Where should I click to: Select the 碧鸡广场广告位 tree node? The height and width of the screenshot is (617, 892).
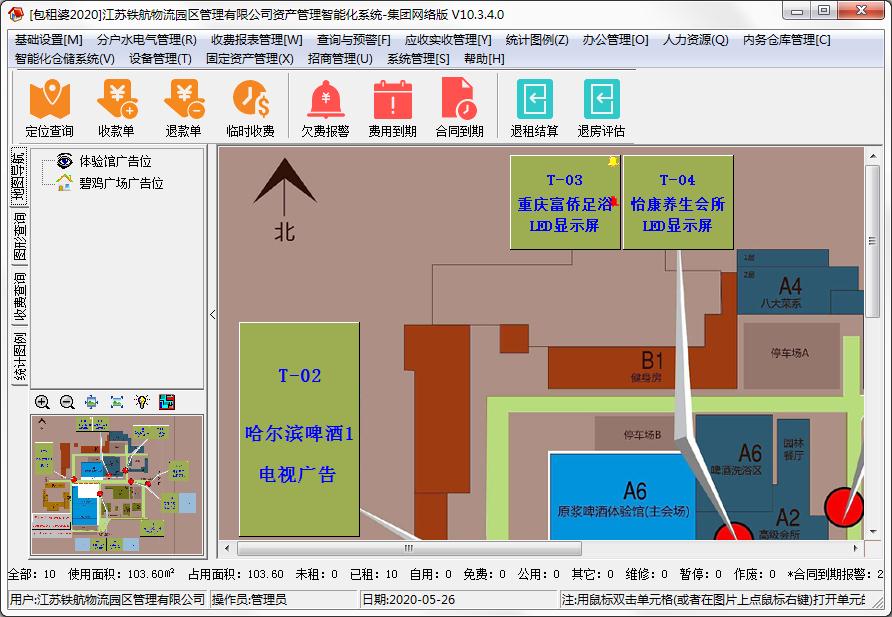[121, 183]
